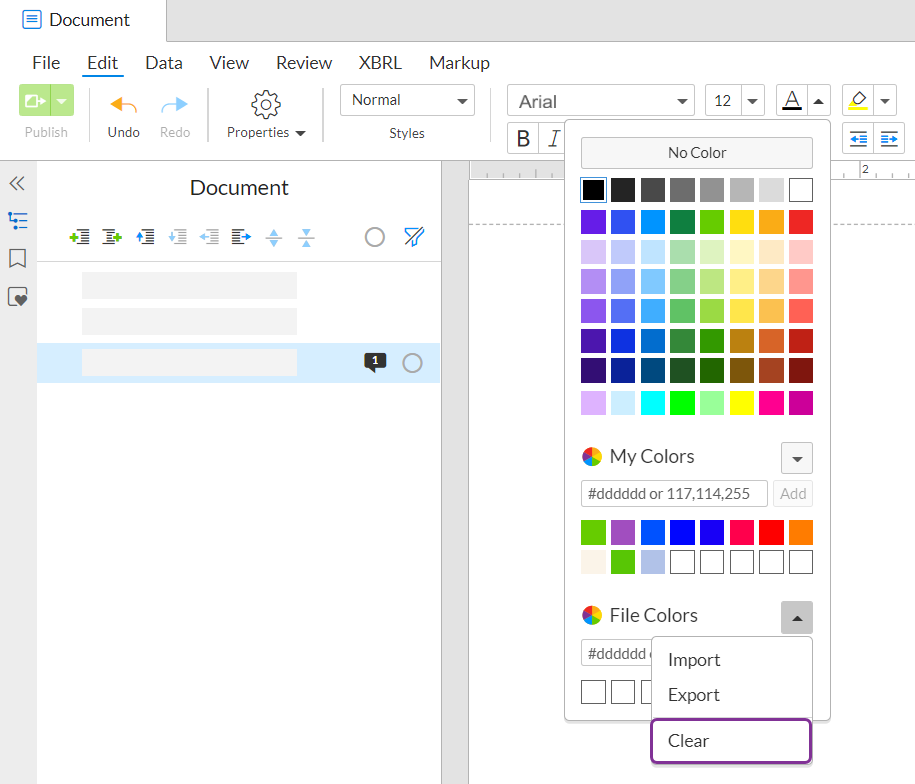Click the move section up icon
915x784 pixels.
pos(145,237)
